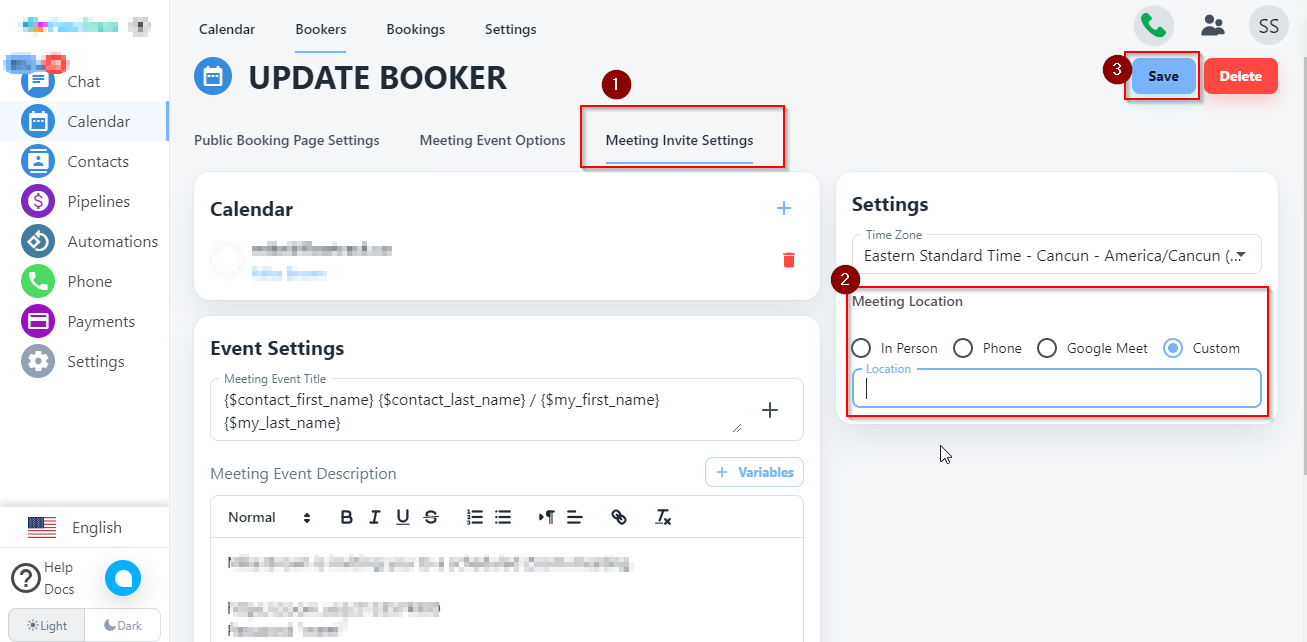Switch to Dark theme mode
1307x642 pixels.
(122, 625)
